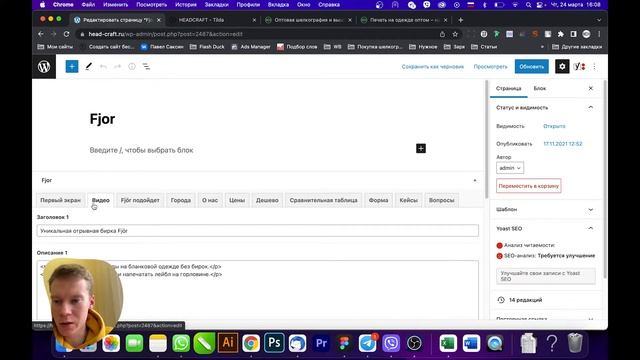Click the Заголовок 1 input field
640x360 pixels.
pyautogui.click(x=258, y=231)
